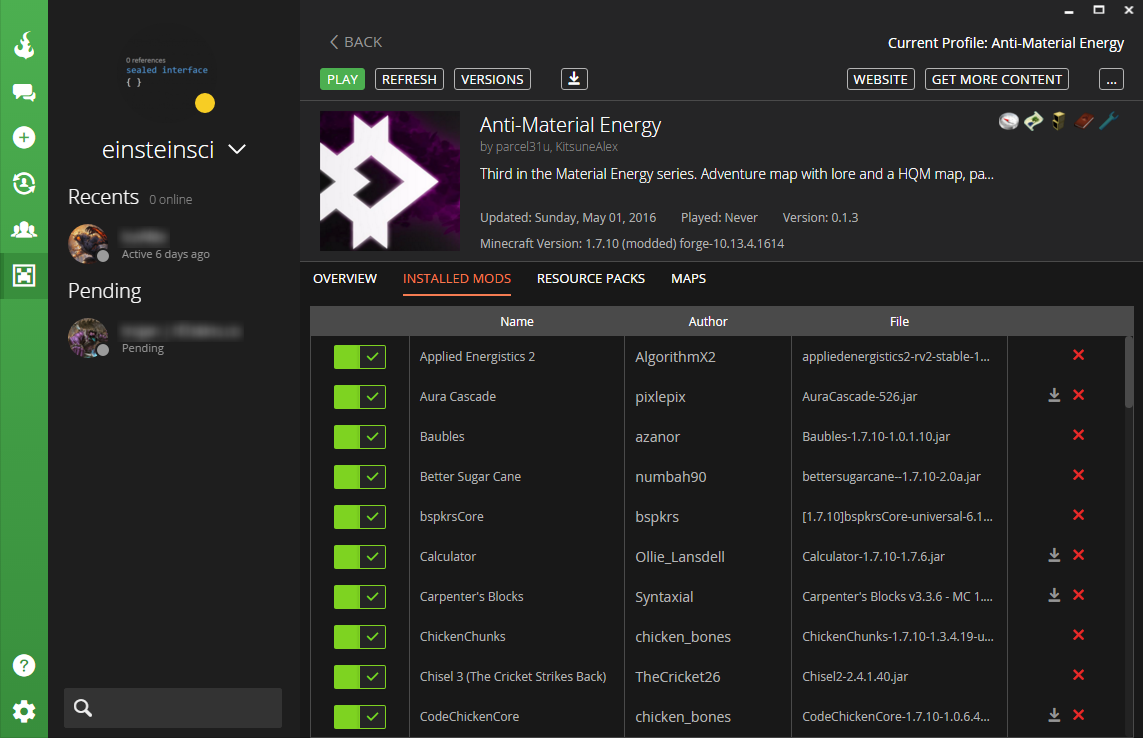
Task: Disable the Baubles mod toggle
Action: click(359, 437)
